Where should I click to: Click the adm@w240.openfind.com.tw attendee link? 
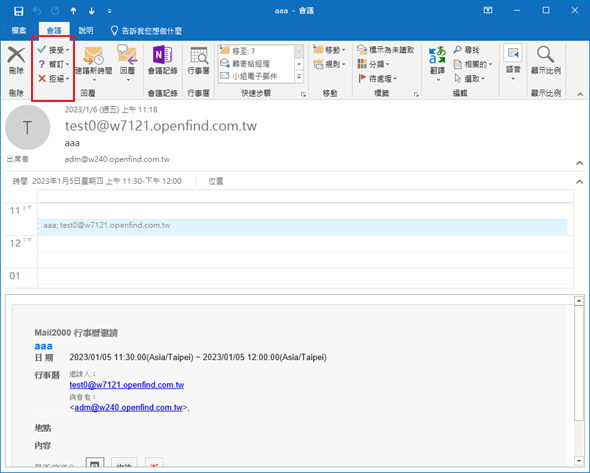[x=128, y=408]
